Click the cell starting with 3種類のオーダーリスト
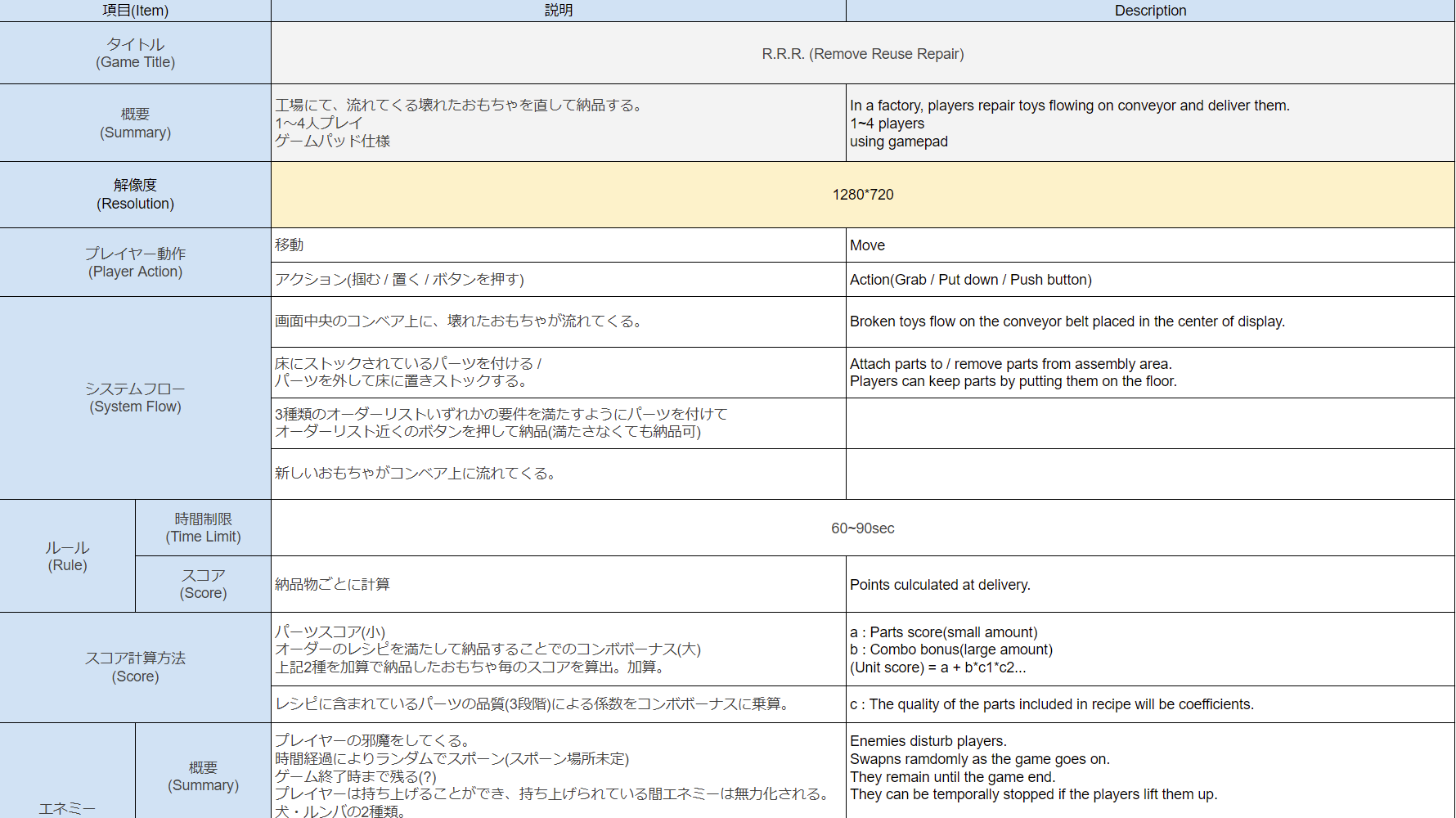 click(x=559, y=423)
